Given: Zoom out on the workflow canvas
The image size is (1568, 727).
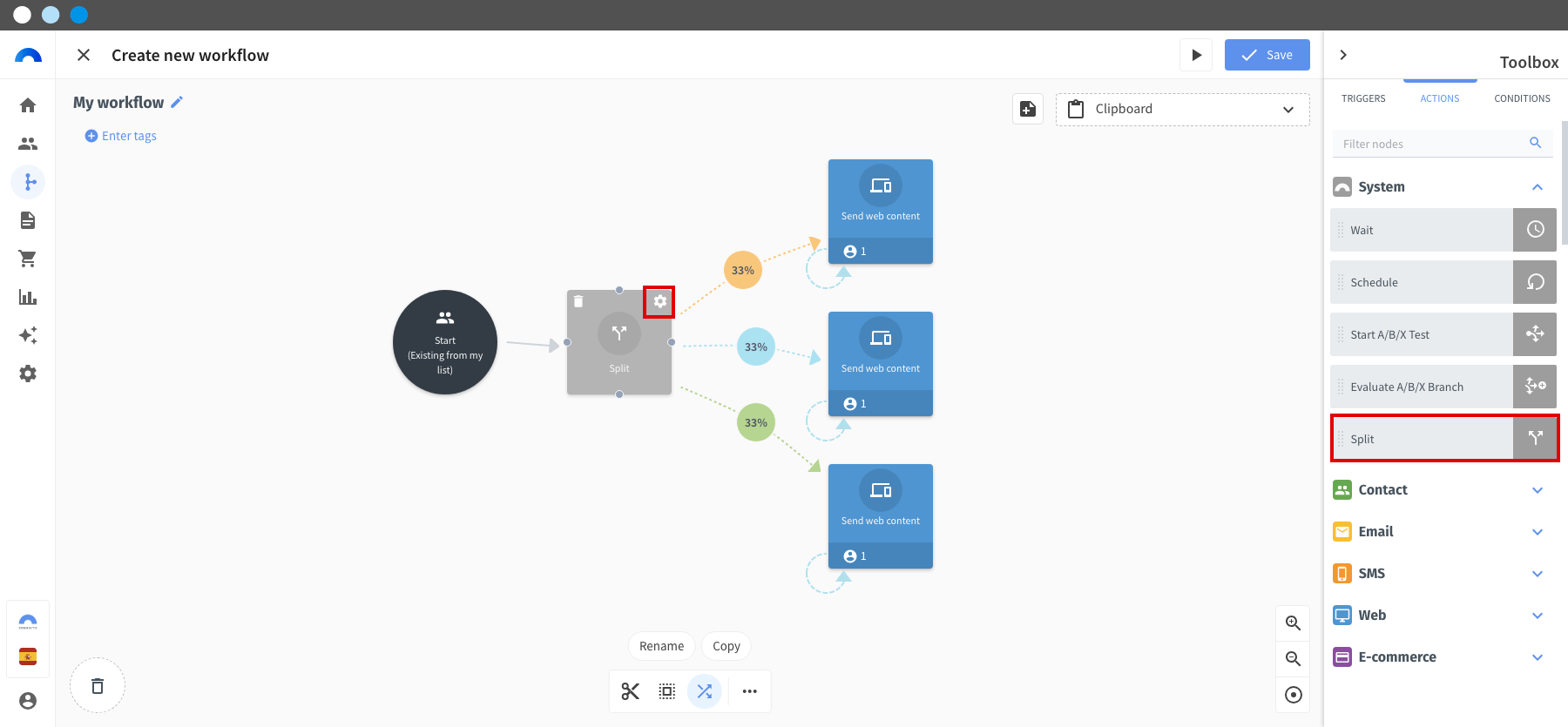Looking at the screenshot, I should (1293, 659).
